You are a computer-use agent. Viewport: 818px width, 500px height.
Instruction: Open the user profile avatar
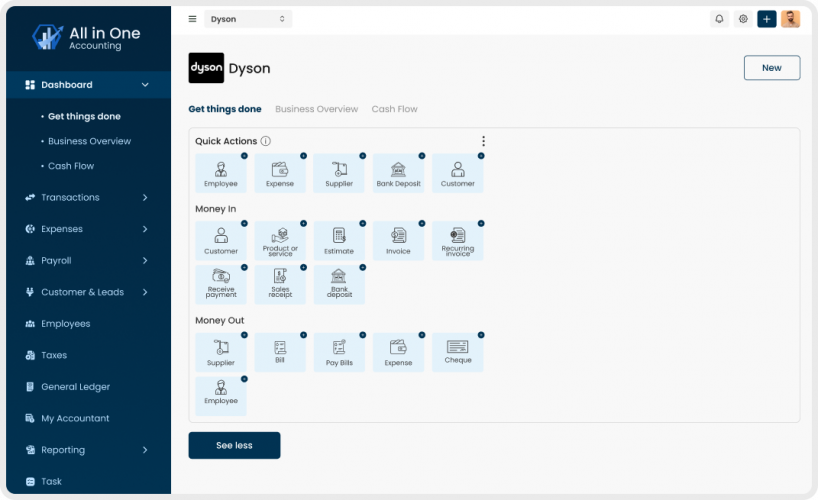(790, 19)
